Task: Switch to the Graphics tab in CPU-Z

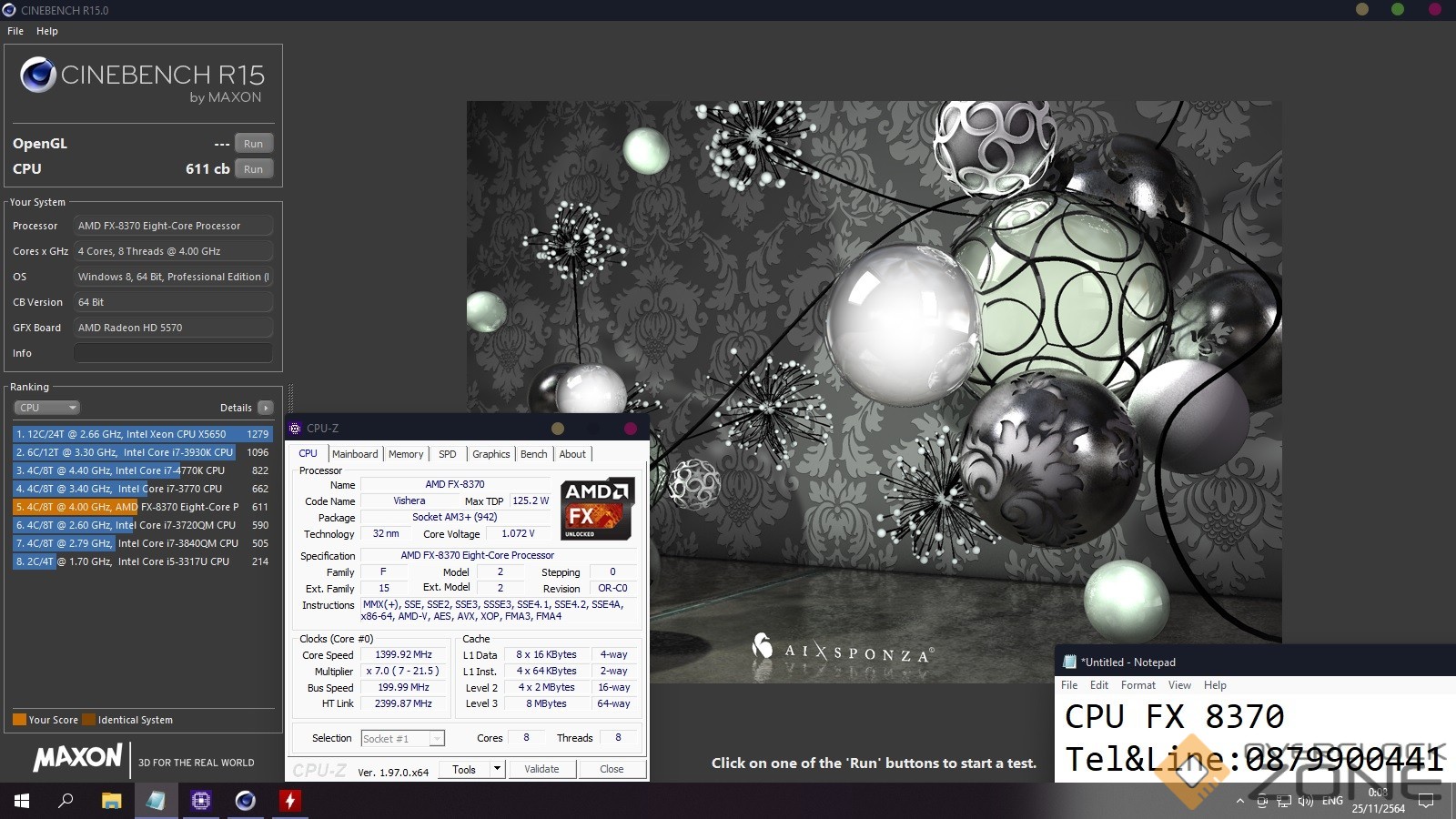Action: (491, 454)
